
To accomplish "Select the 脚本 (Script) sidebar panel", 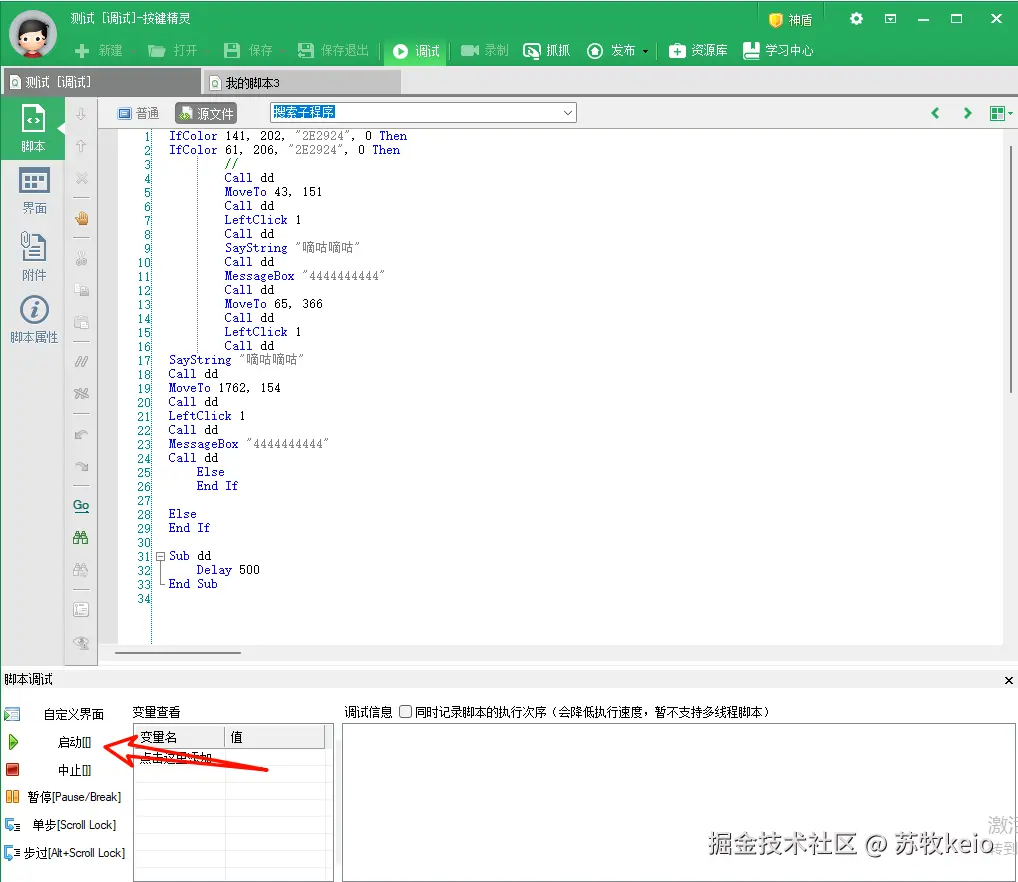I will pos(33,129).
